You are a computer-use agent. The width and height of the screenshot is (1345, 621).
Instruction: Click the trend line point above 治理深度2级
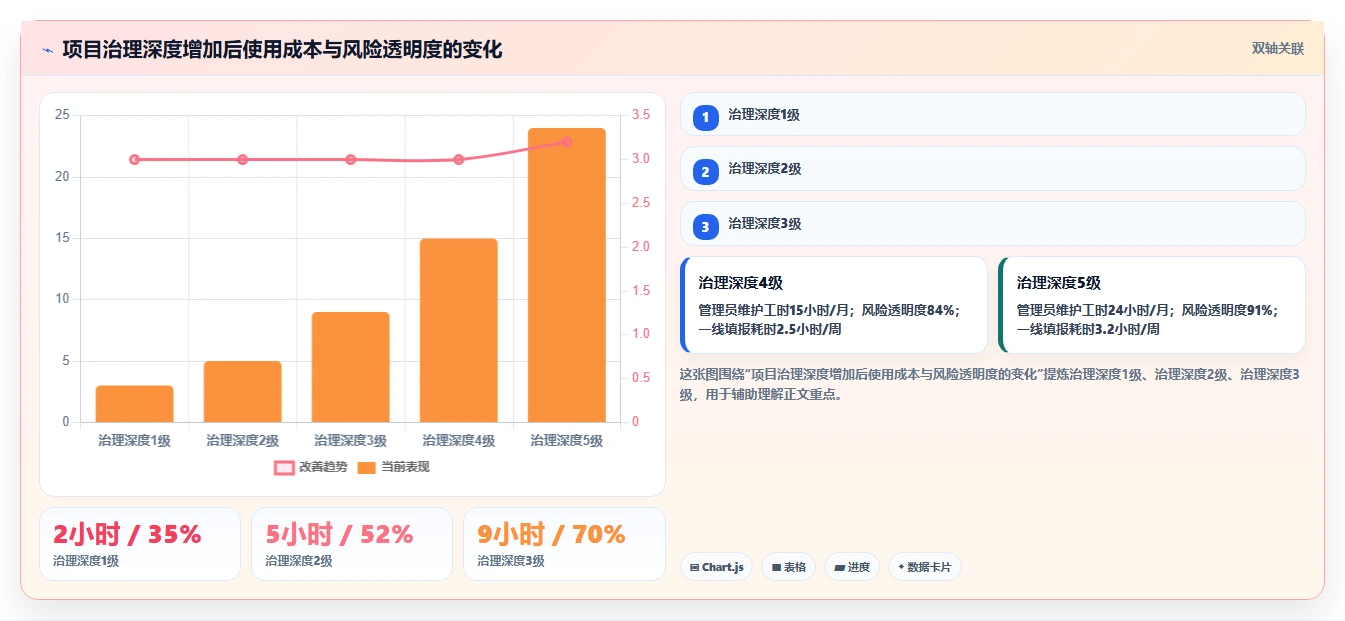click(x=243, y=160)
